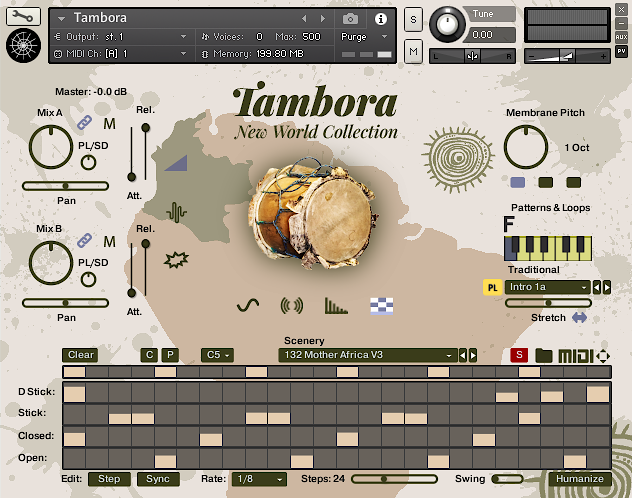Click the C copy button
This screenshot has width=632, height=498.
pyautogui.click(x=149, y=355)
